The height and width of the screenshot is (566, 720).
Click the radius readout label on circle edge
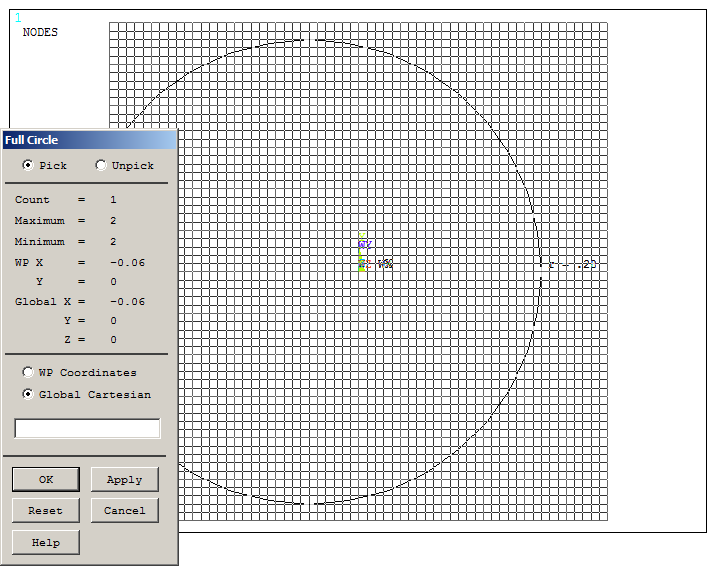(572, 264)
